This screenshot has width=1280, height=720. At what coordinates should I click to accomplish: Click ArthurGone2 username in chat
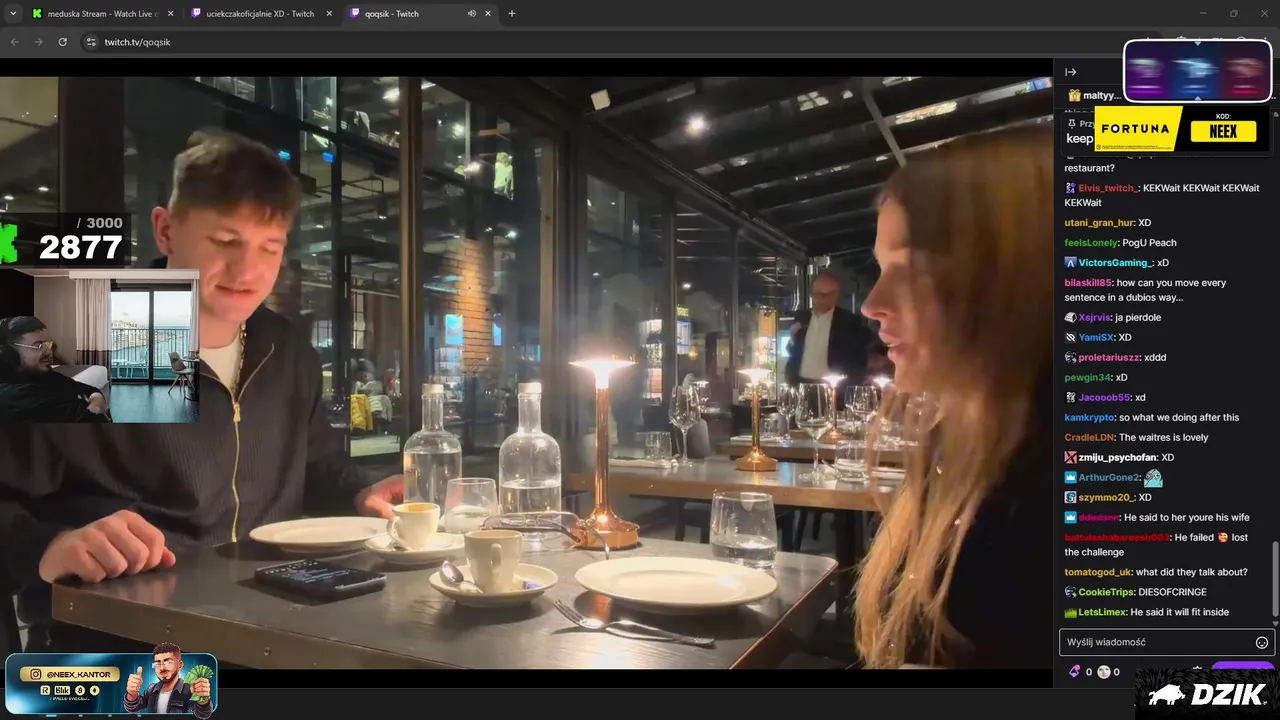click(1109, 478)
